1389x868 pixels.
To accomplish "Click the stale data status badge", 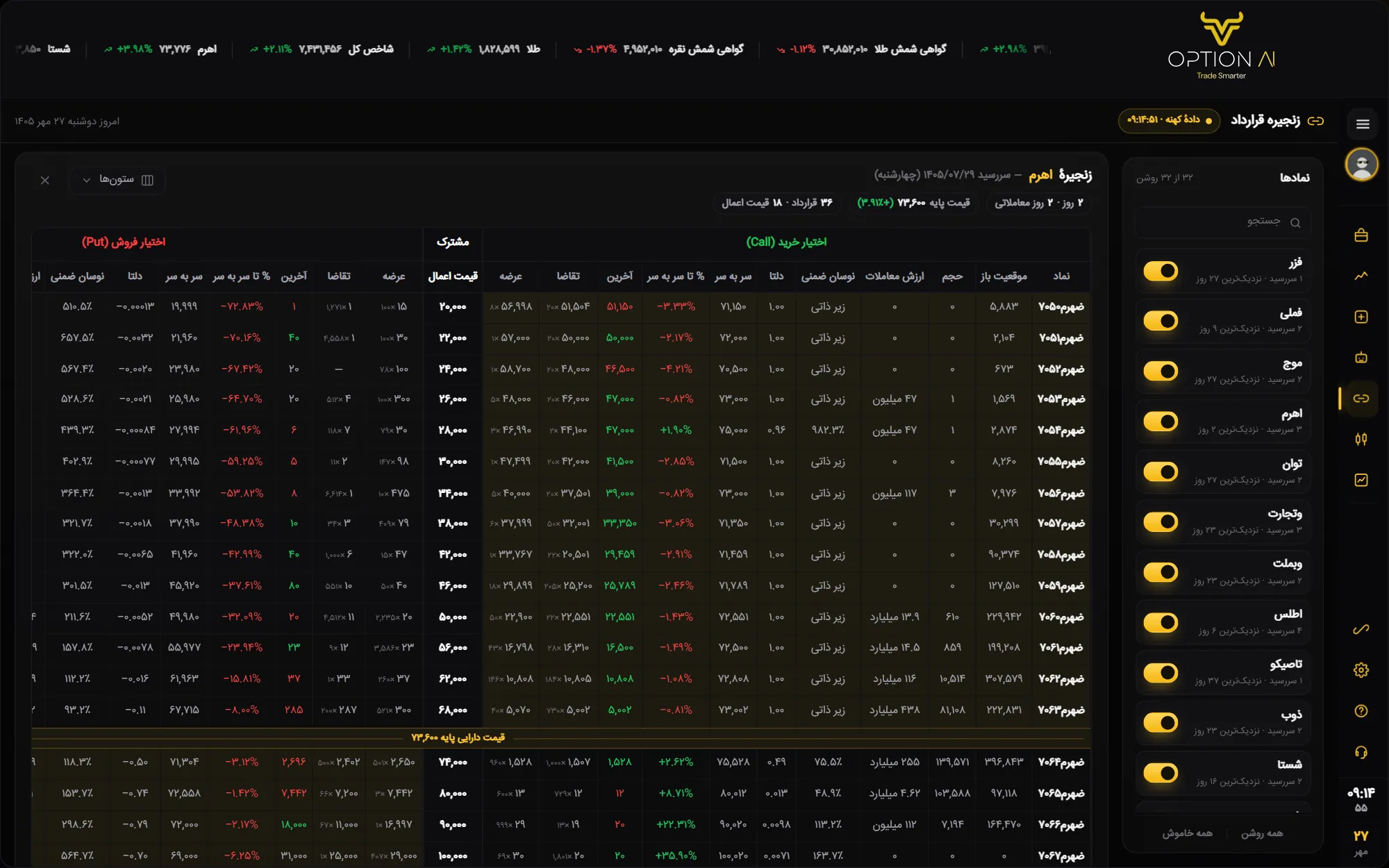I will (x=1170, y=120).
